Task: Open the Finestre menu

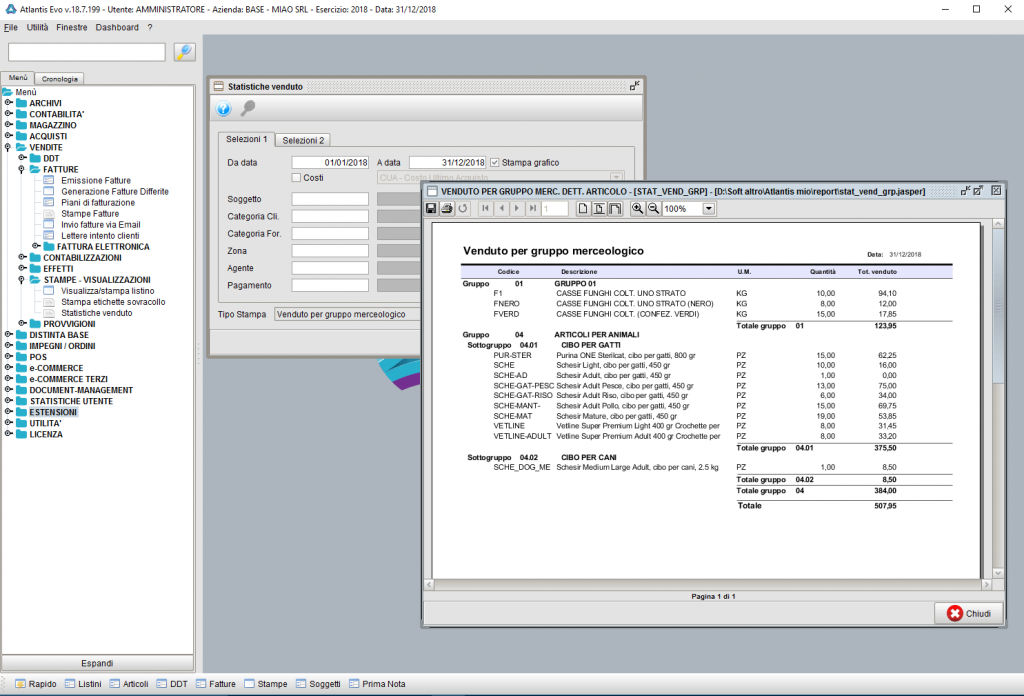Action: click(x=72, y=27)
